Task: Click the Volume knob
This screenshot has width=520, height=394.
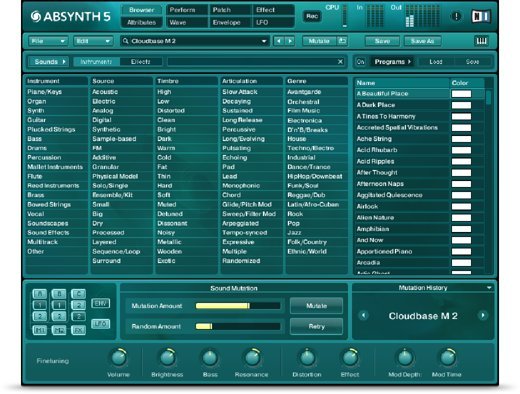Action: pos(118,357)
